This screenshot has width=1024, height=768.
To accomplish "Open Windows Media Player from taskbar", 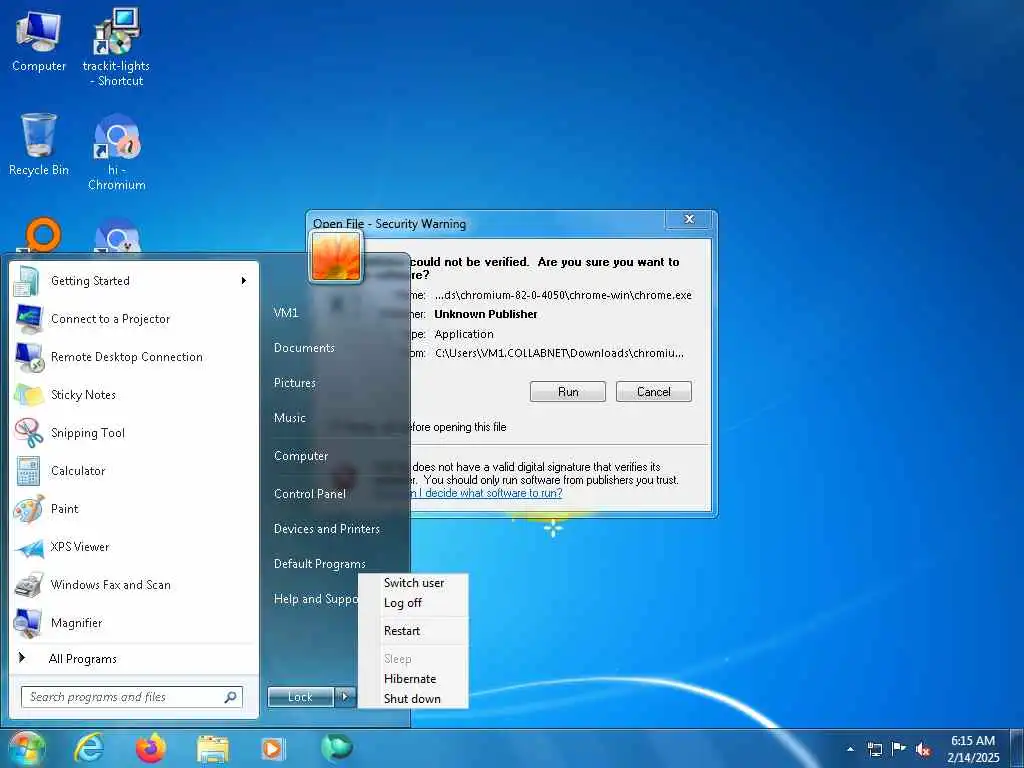I will pyautogui.click(x=273, y=748).
